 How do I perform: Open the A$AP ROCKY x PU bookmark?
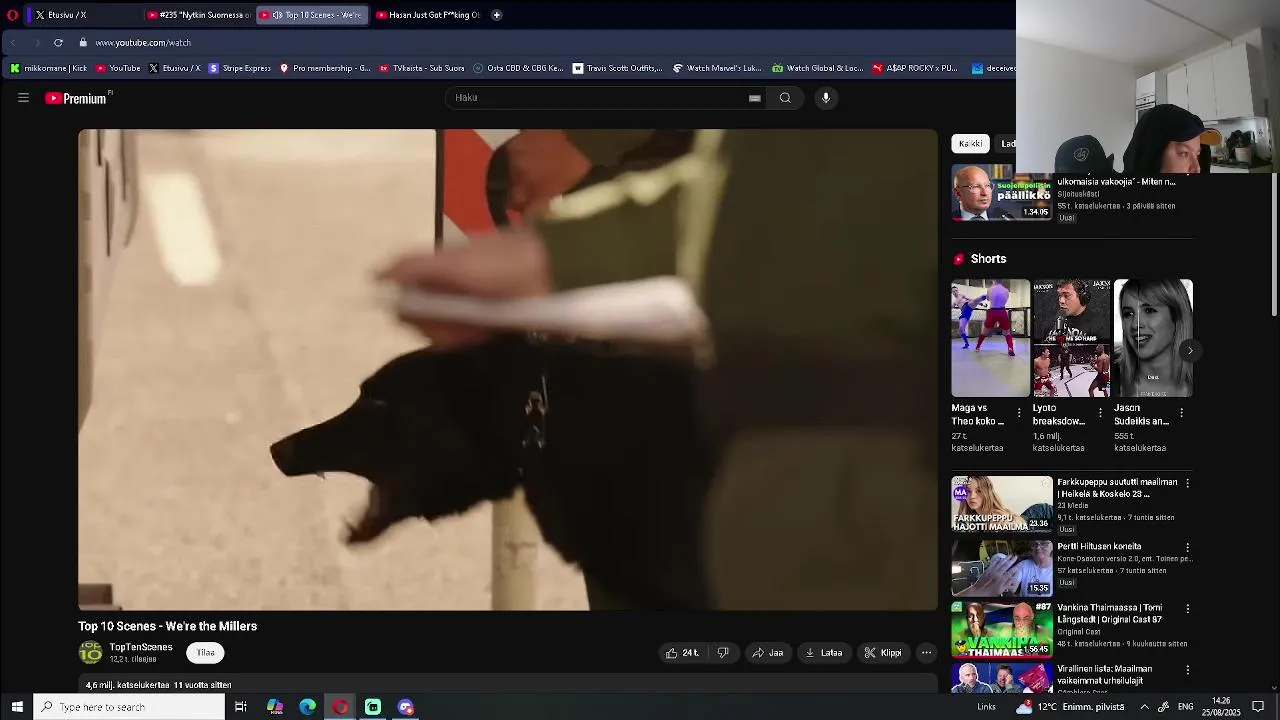[915, 68]
